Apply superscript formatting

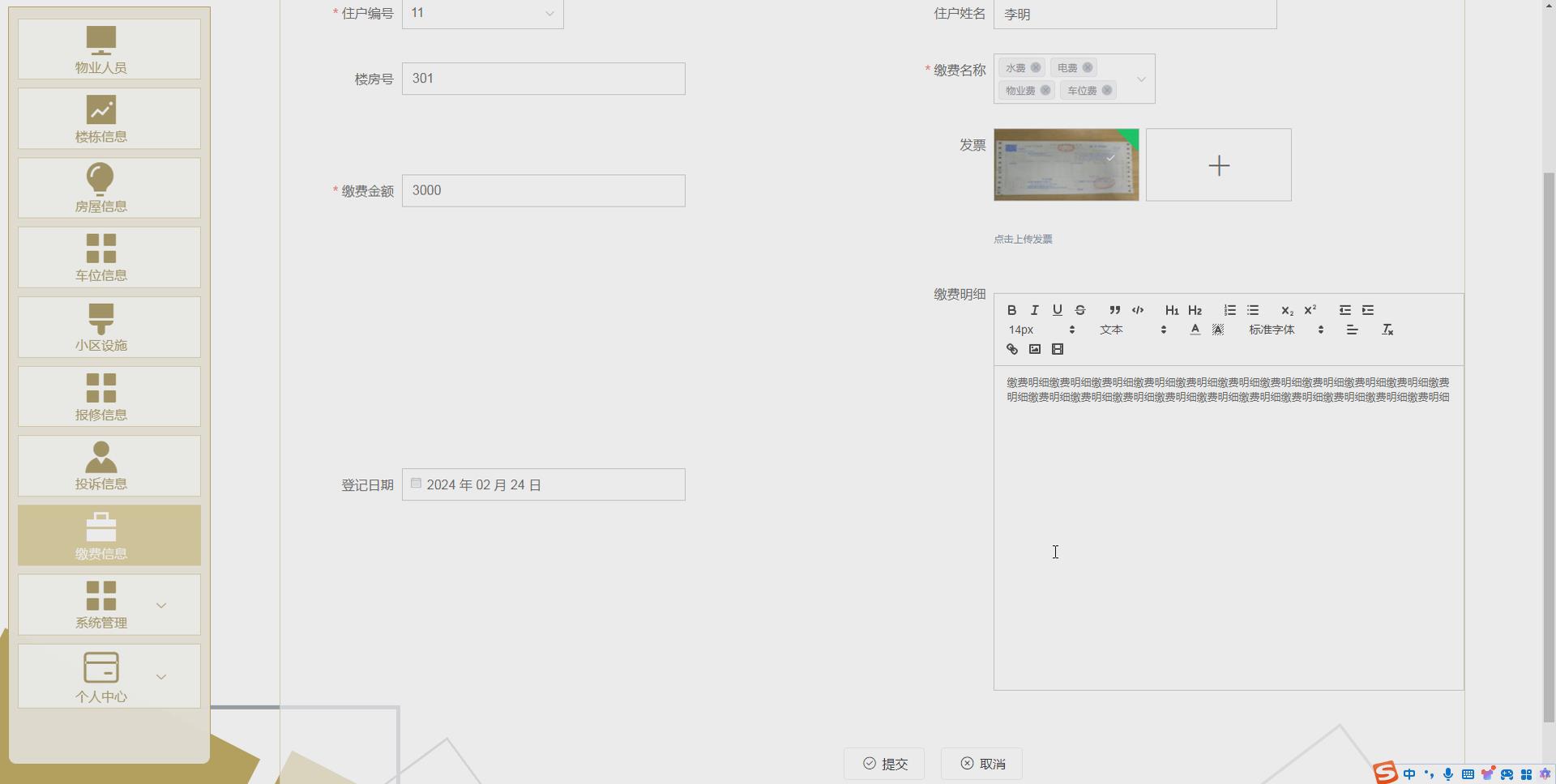[1310, 310]
